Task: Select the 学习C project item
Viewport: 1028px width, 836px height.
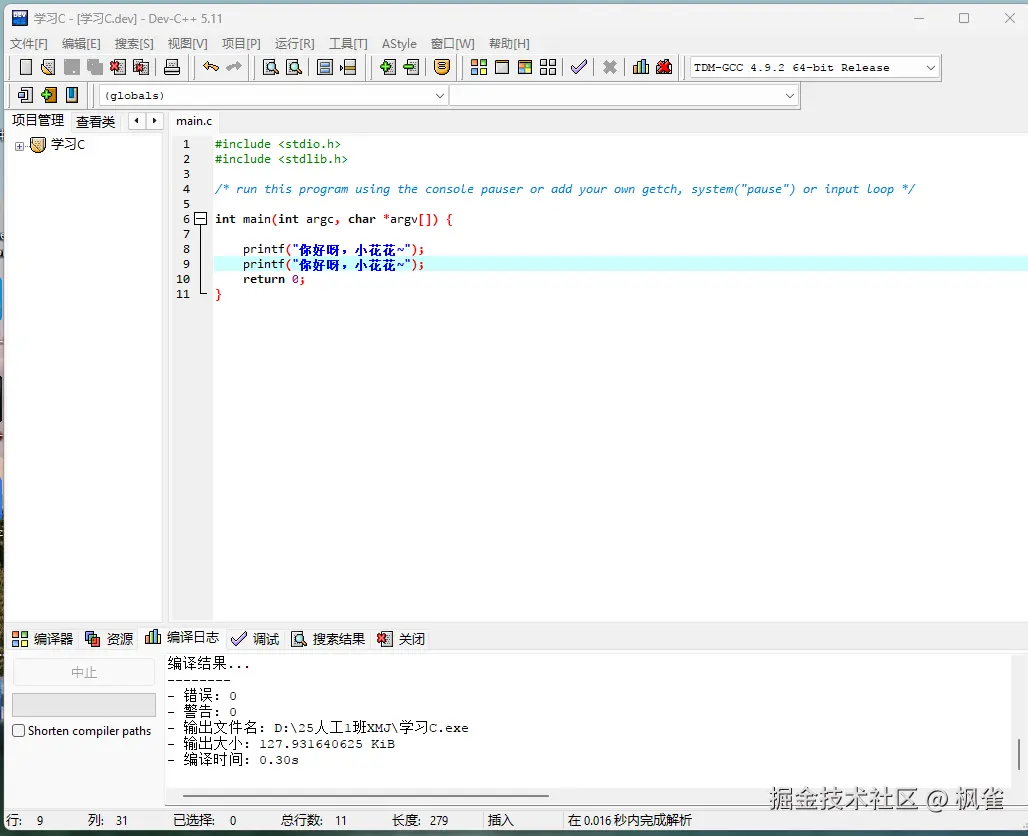Action: click(68, 144)
